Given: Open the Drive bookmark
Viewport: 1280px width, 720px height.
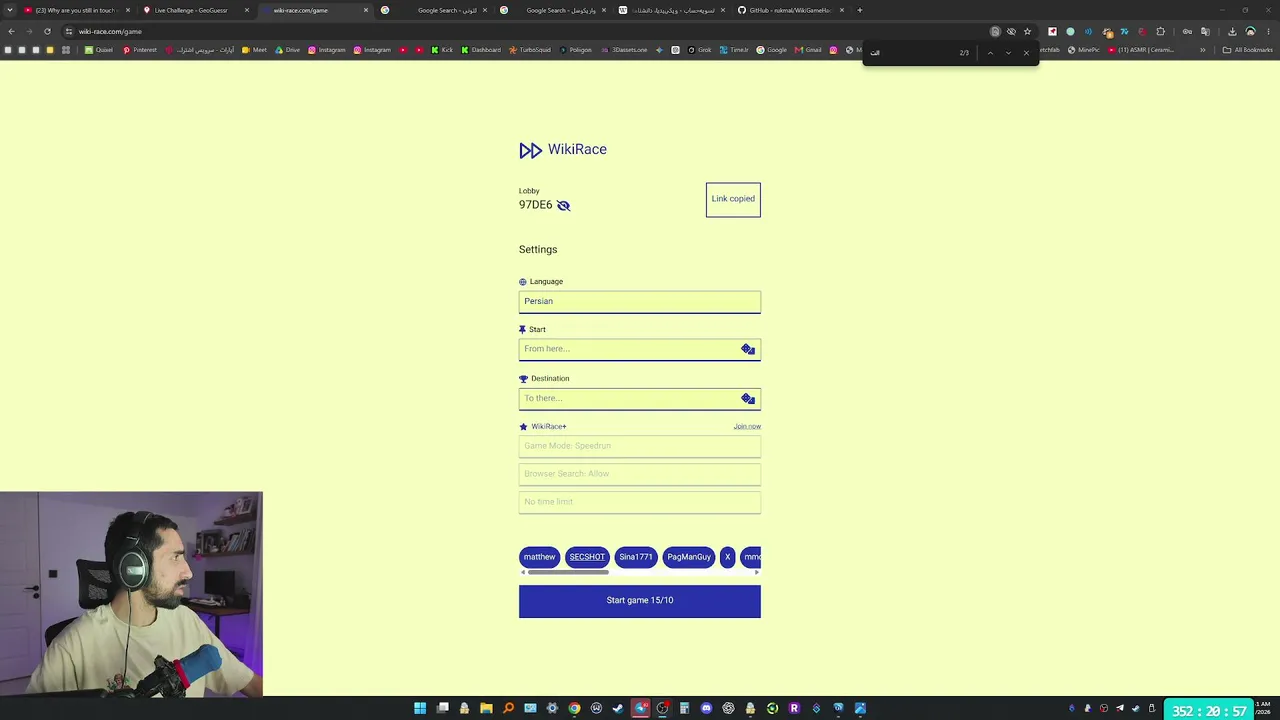Looking at the screenshot, I should coord(288,50).
